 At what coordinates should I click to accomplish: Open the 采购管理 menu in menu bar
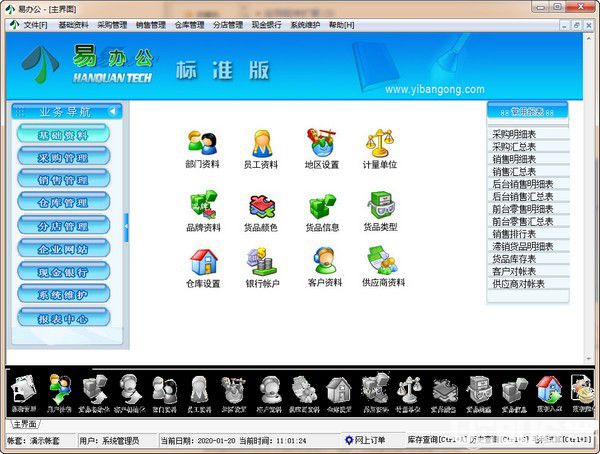tap(112, 25)
